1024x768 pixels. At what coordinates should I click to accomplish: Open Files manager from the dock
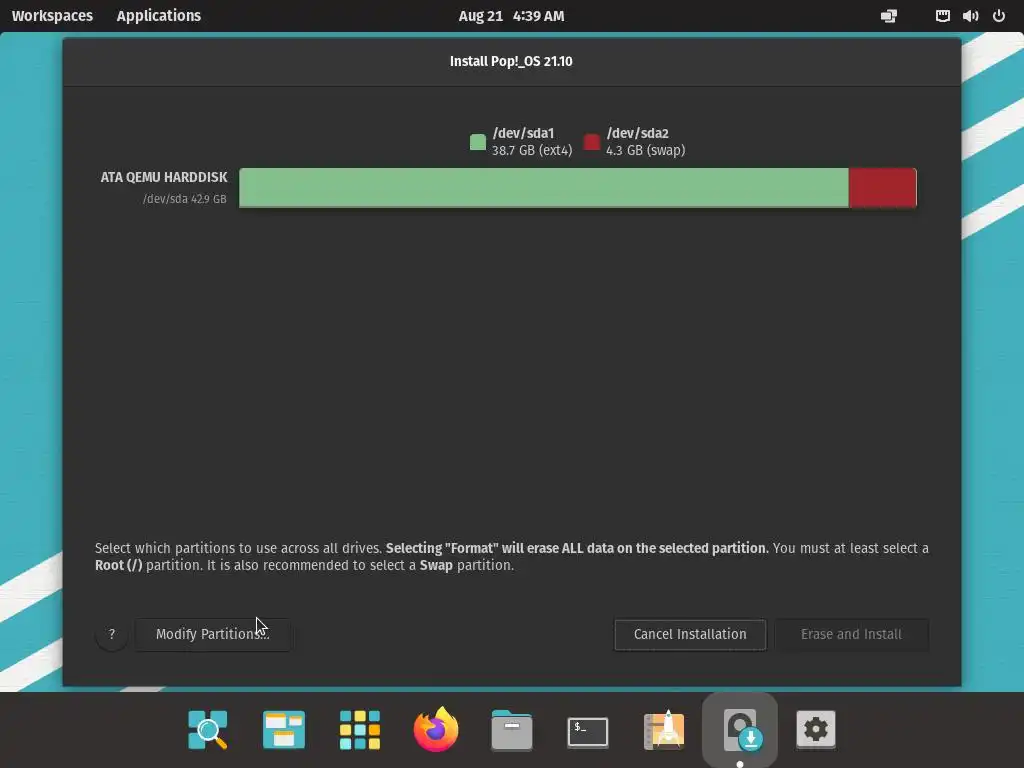click(x=511, y=730)
